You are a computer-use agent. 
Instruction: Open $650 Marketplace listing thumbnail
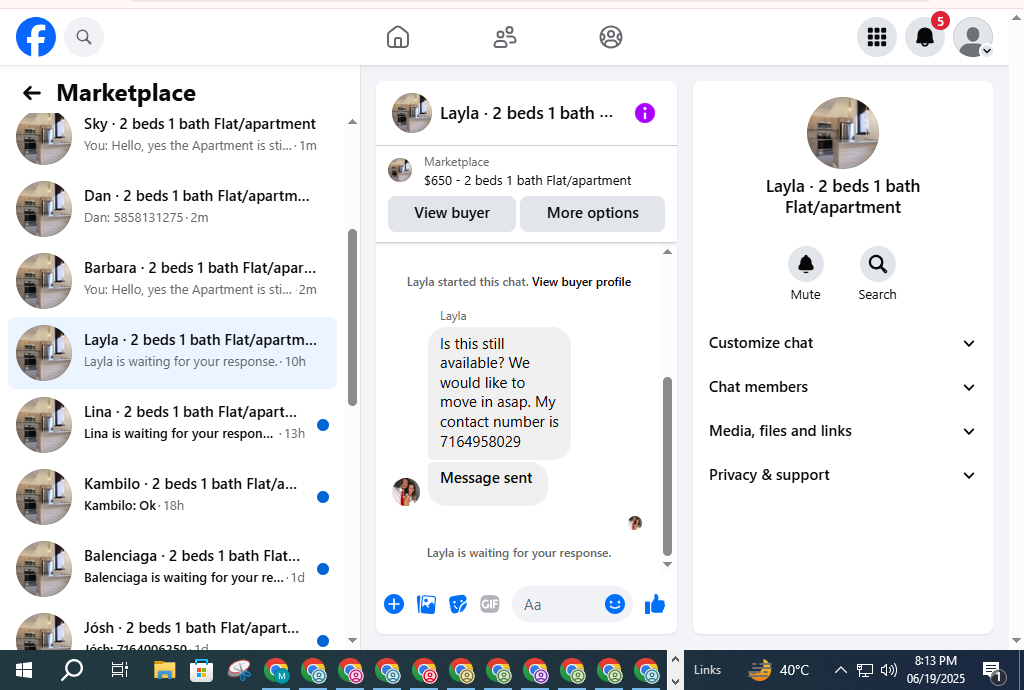click(400, 170)
